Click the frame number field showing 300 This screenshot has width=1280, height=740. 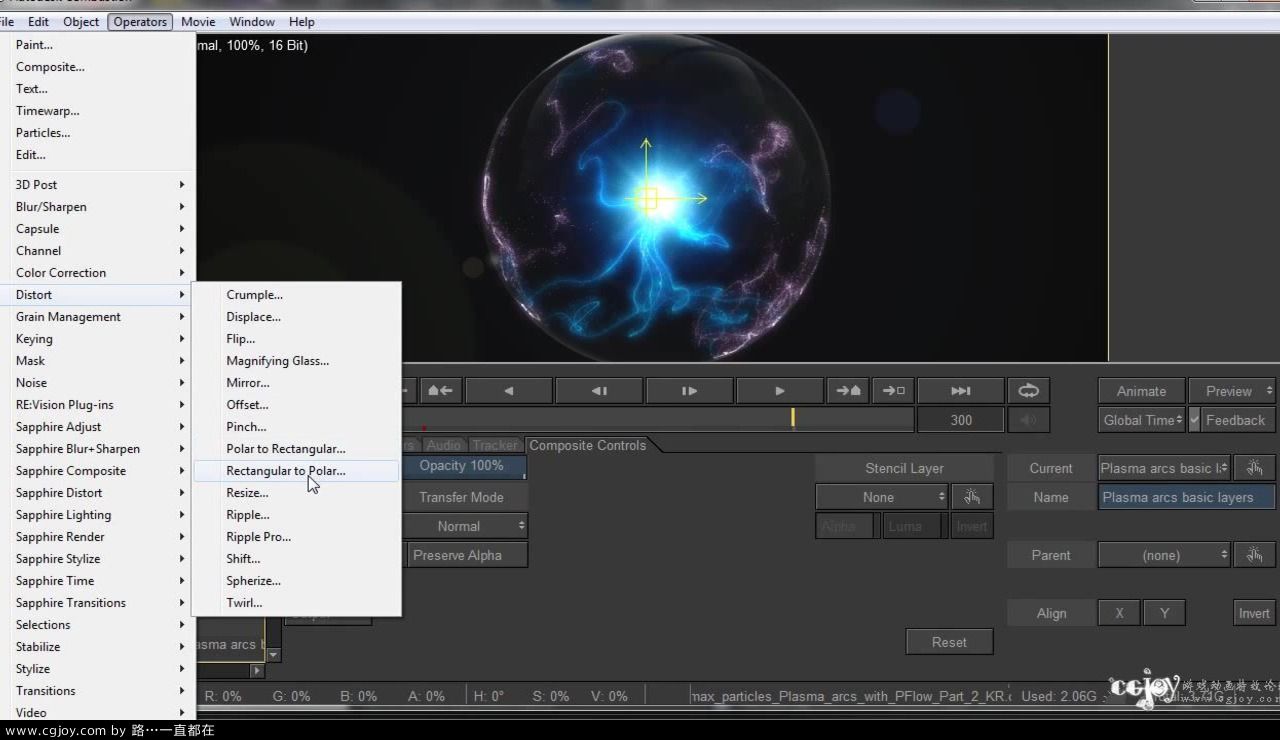(x=961, y=420)
